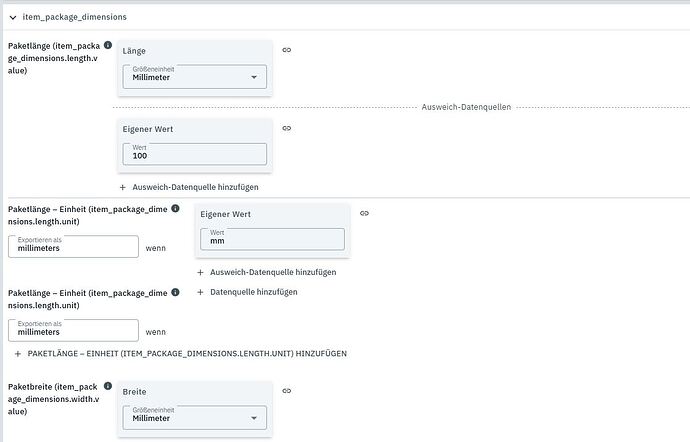The width and height of the screenshot is (690, 442).
Task: Click PAKETLÄNGE – EINHEIT HINZUFÜGEN button
Action: tap(181, 354)
